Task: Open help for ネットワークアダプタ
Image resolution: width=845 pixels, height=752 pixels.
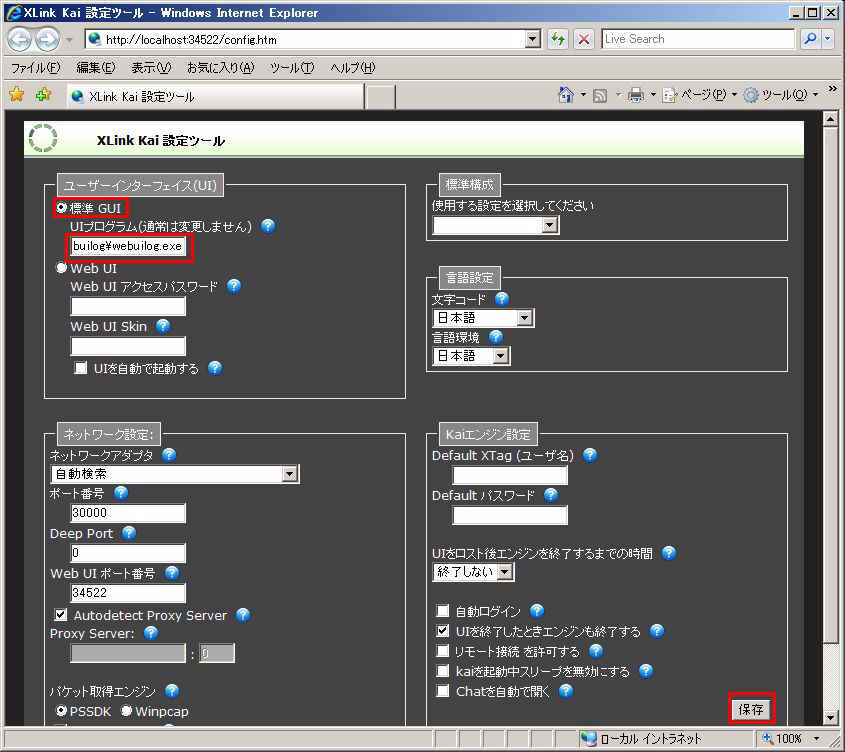Action: pyautogui.click(x=169, y=455)
